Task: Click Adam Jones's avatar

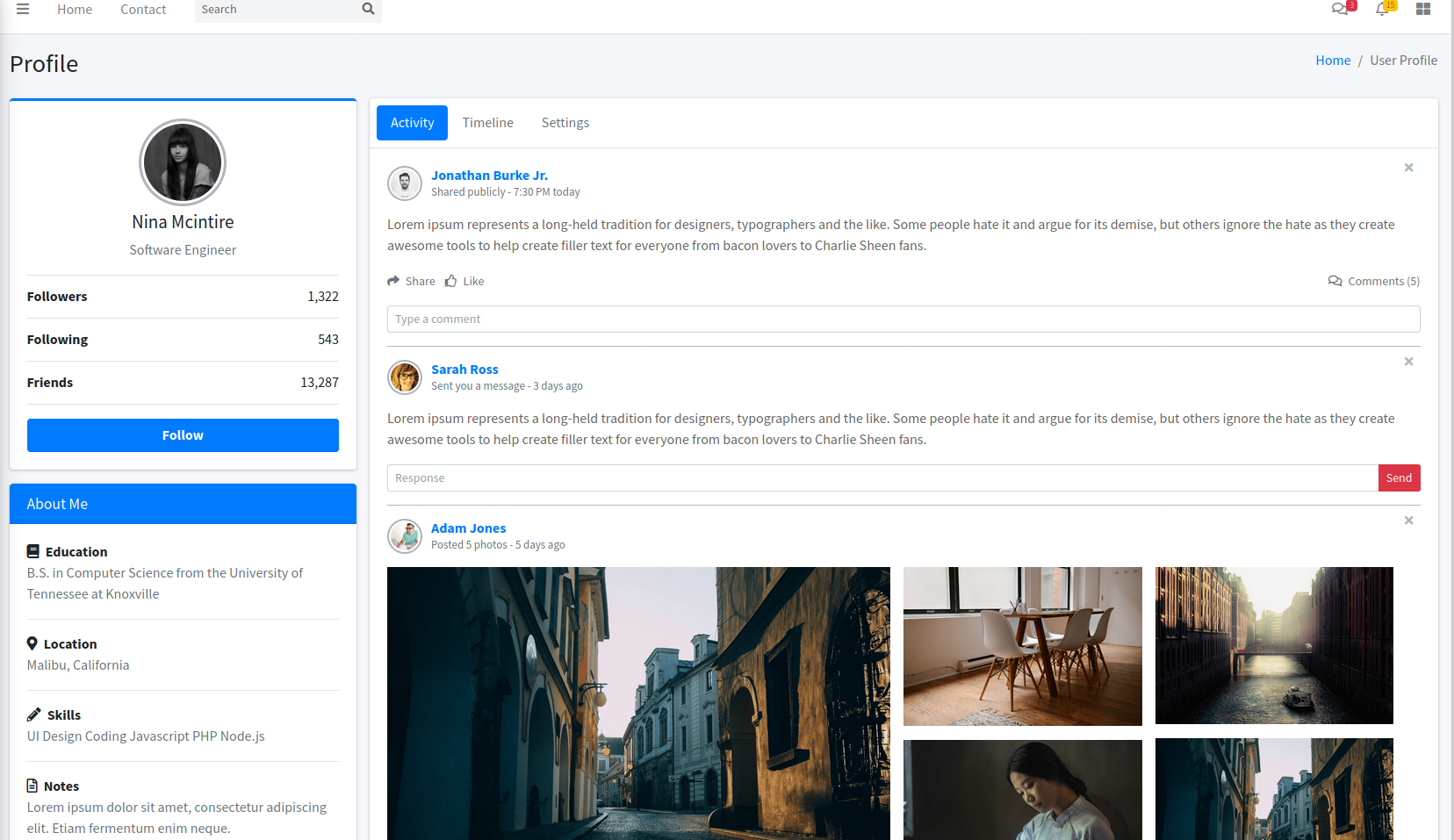Action: point(405,536)
